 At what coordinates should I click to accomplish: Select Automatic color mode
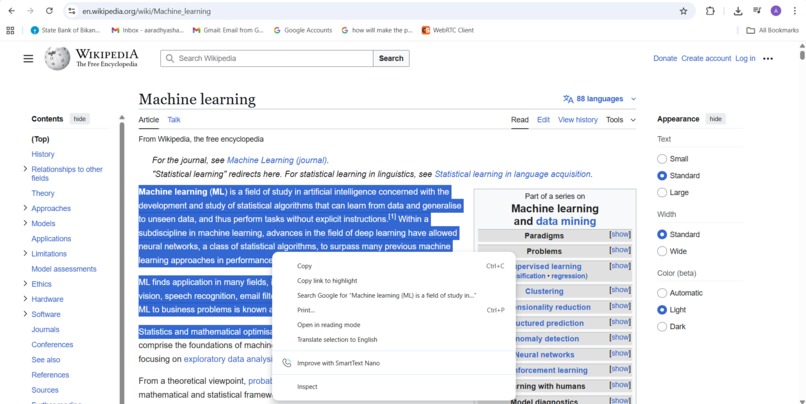pyautogui.click(x=662, y=293)
